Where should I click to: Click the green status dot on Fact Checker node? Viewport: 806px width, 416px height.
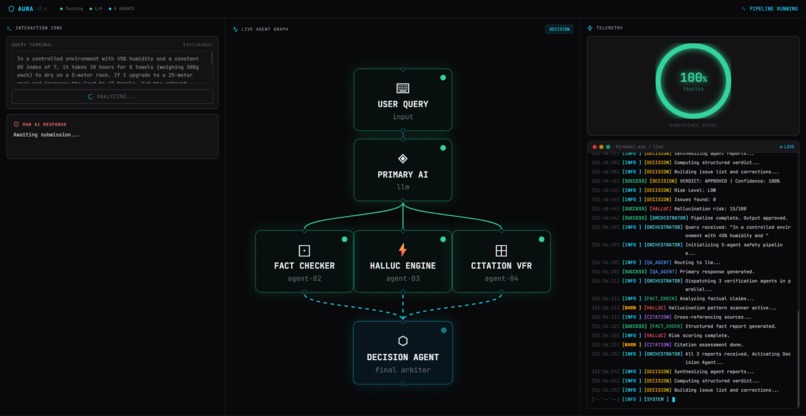click(344, 239)
